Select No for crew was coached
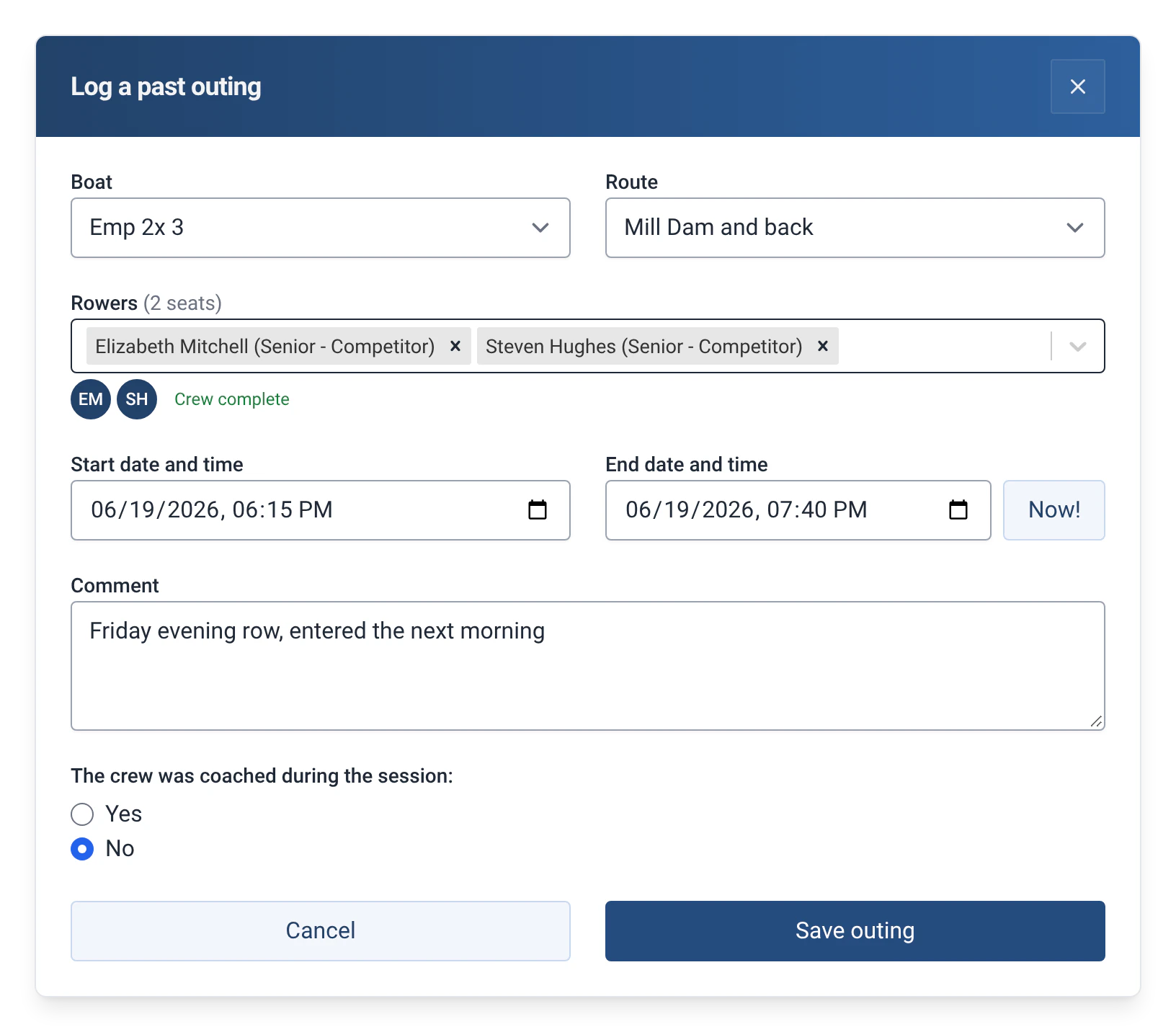 click(82, 849)
